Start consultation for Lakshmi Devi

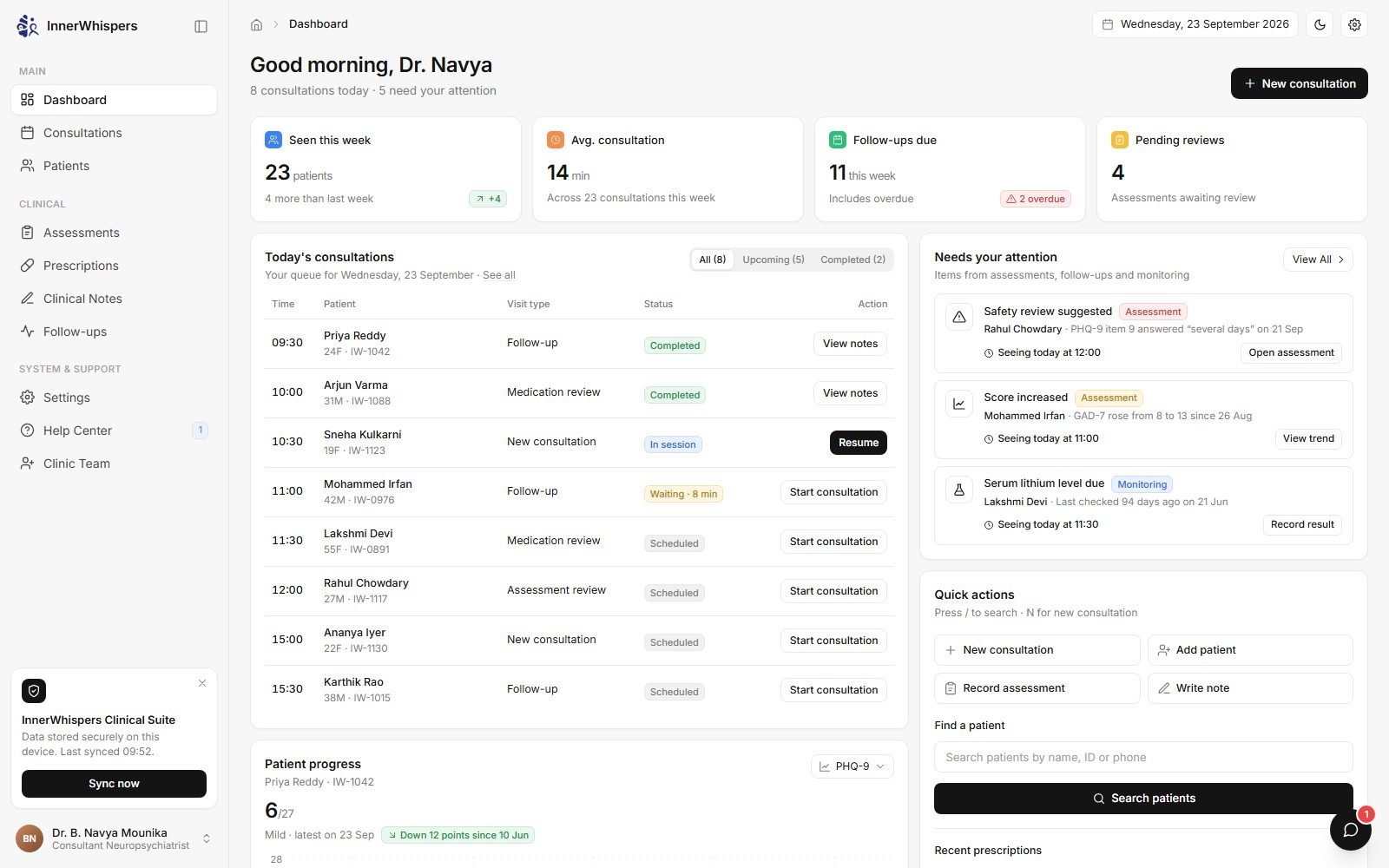(833, 542)
